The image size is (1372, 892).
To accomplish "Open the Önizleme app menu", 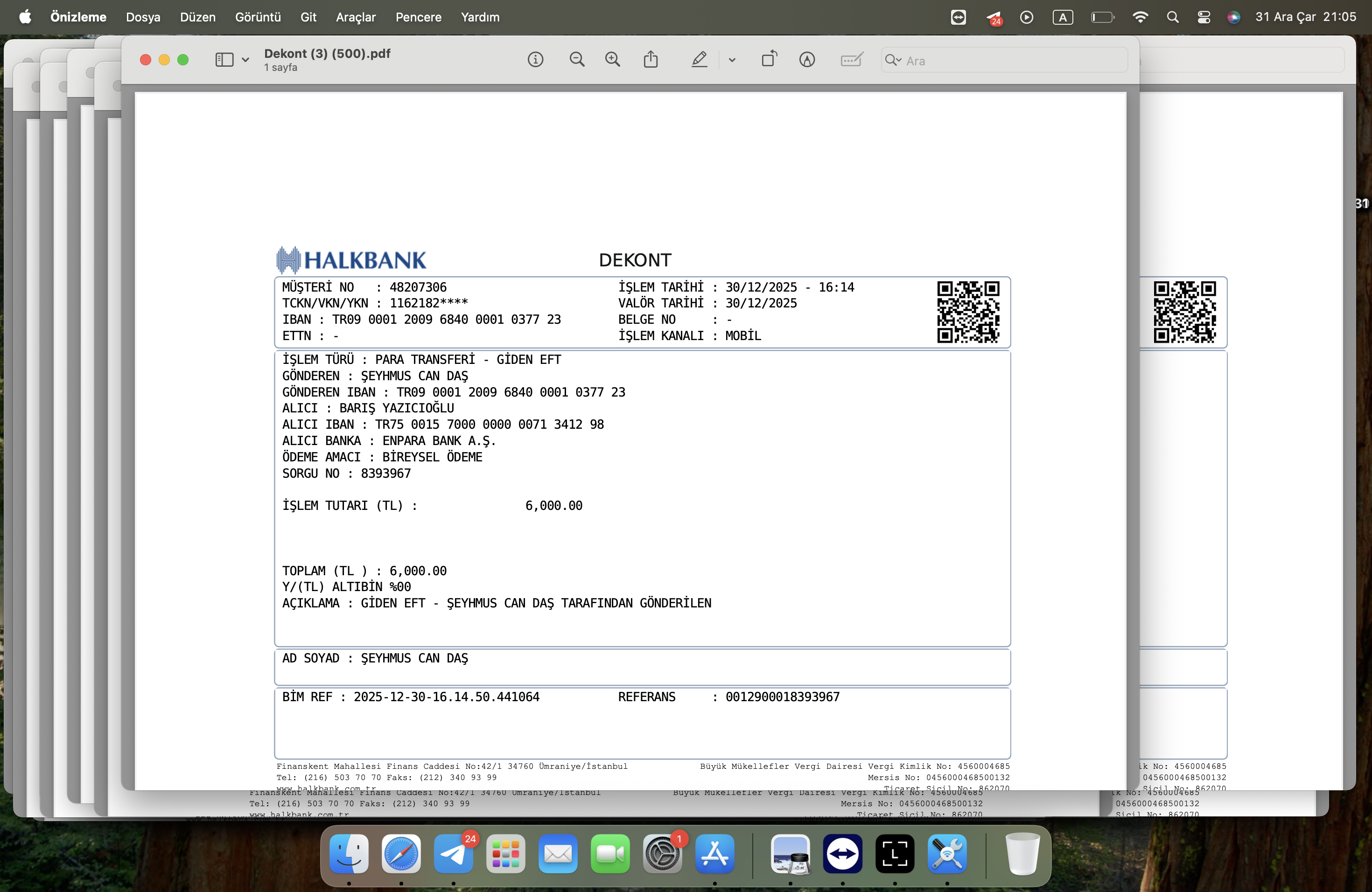I will pos(78,17).
